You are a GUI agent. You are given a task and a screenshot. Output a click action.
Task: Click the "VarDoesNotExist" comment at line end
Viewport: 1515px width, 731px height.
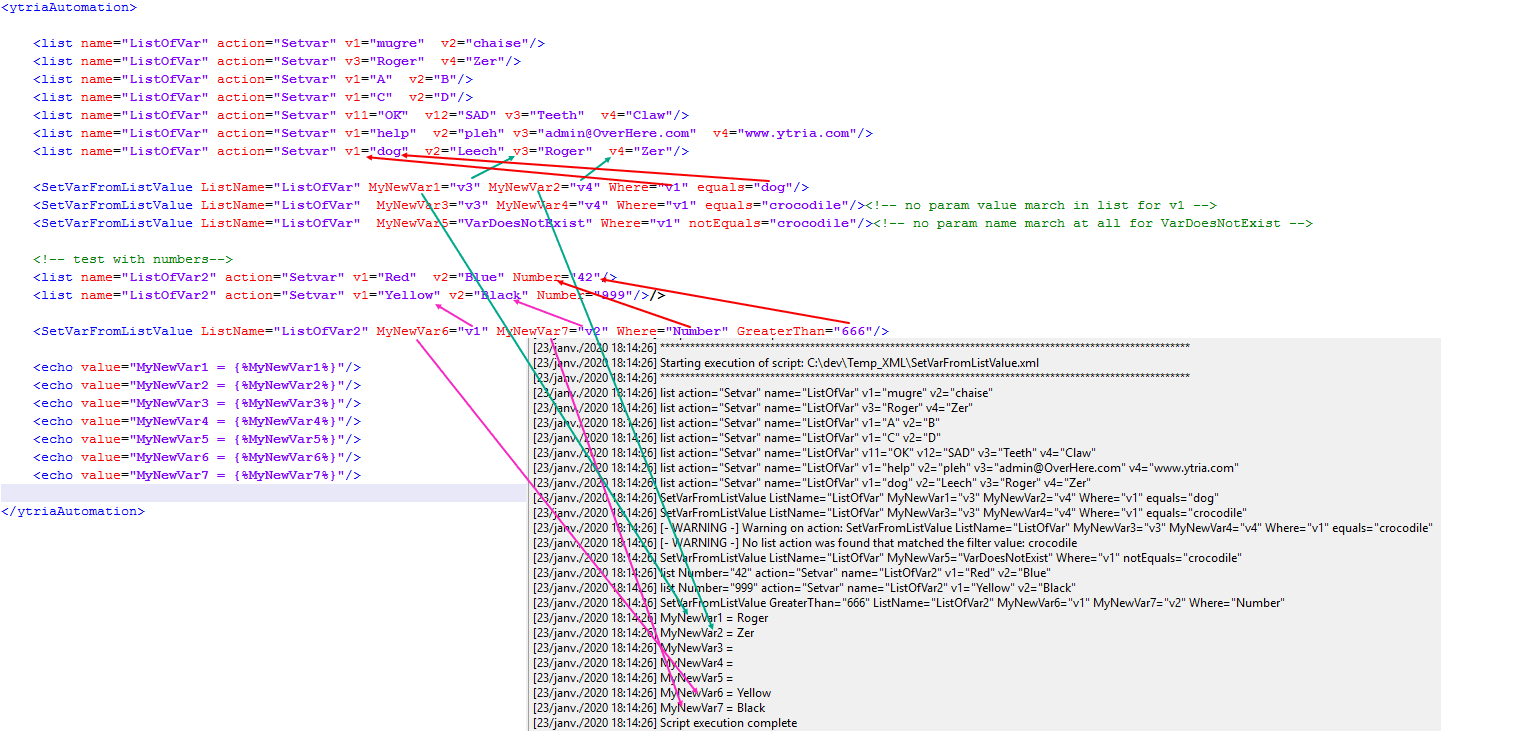coord(1092,223)
